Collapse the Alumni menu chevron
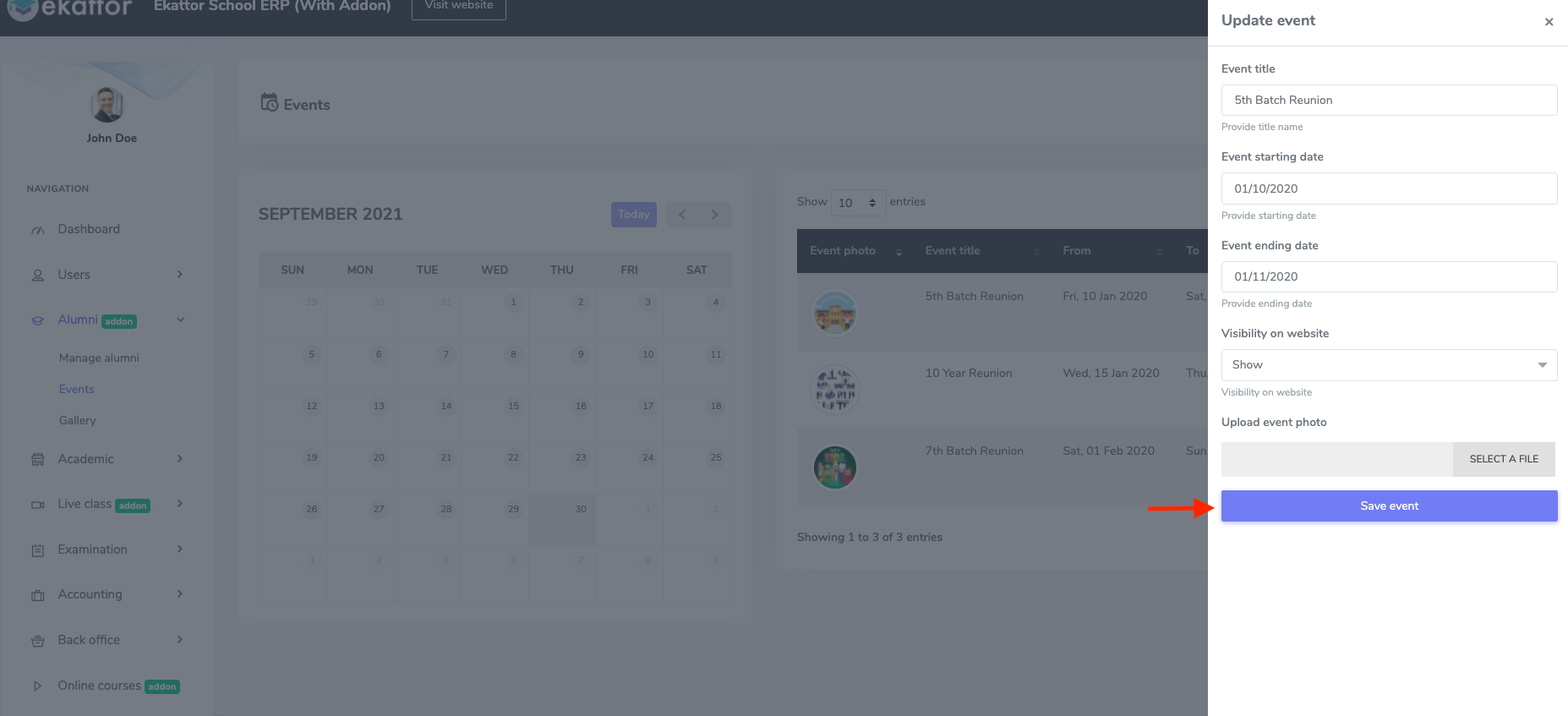Viewport: 1568px width, 716px height. pos(180,320)
